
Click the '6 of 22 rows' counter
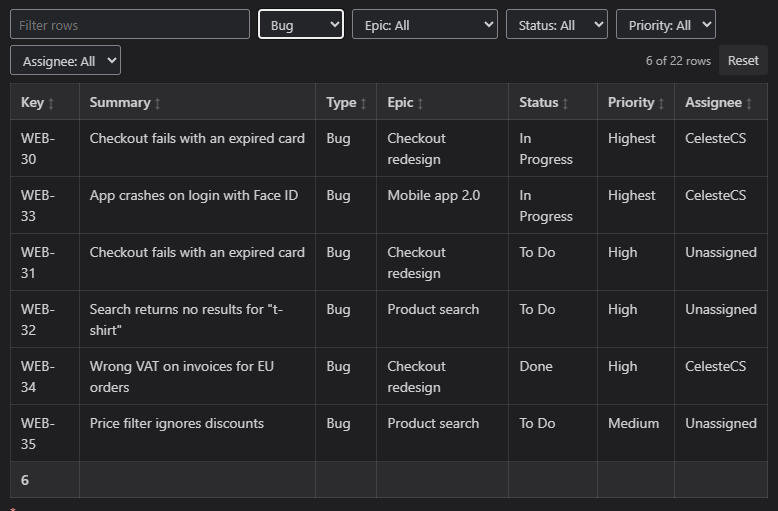[x=678, y=61]
